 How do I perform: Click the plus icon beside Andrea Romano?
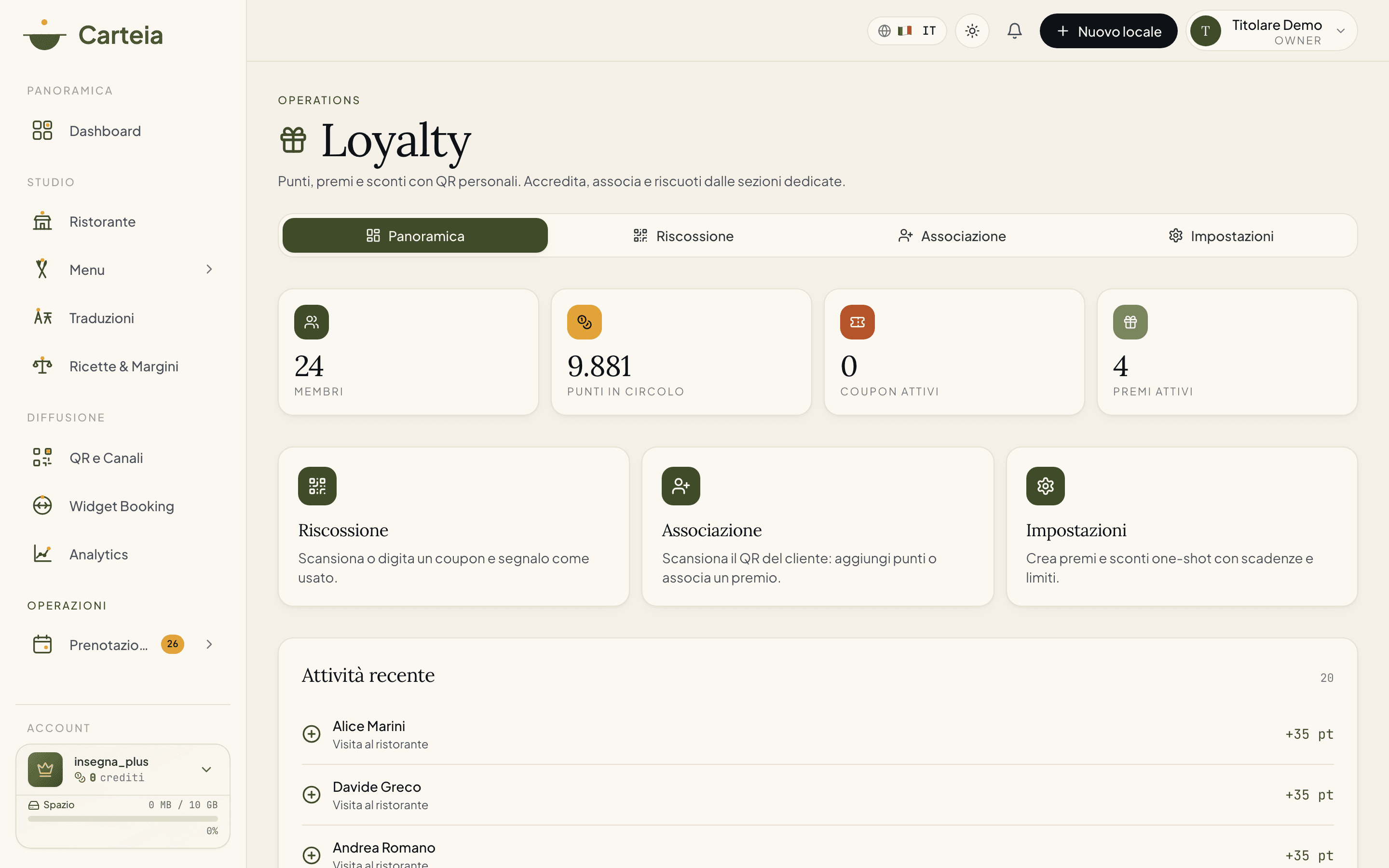click(312, 855)
